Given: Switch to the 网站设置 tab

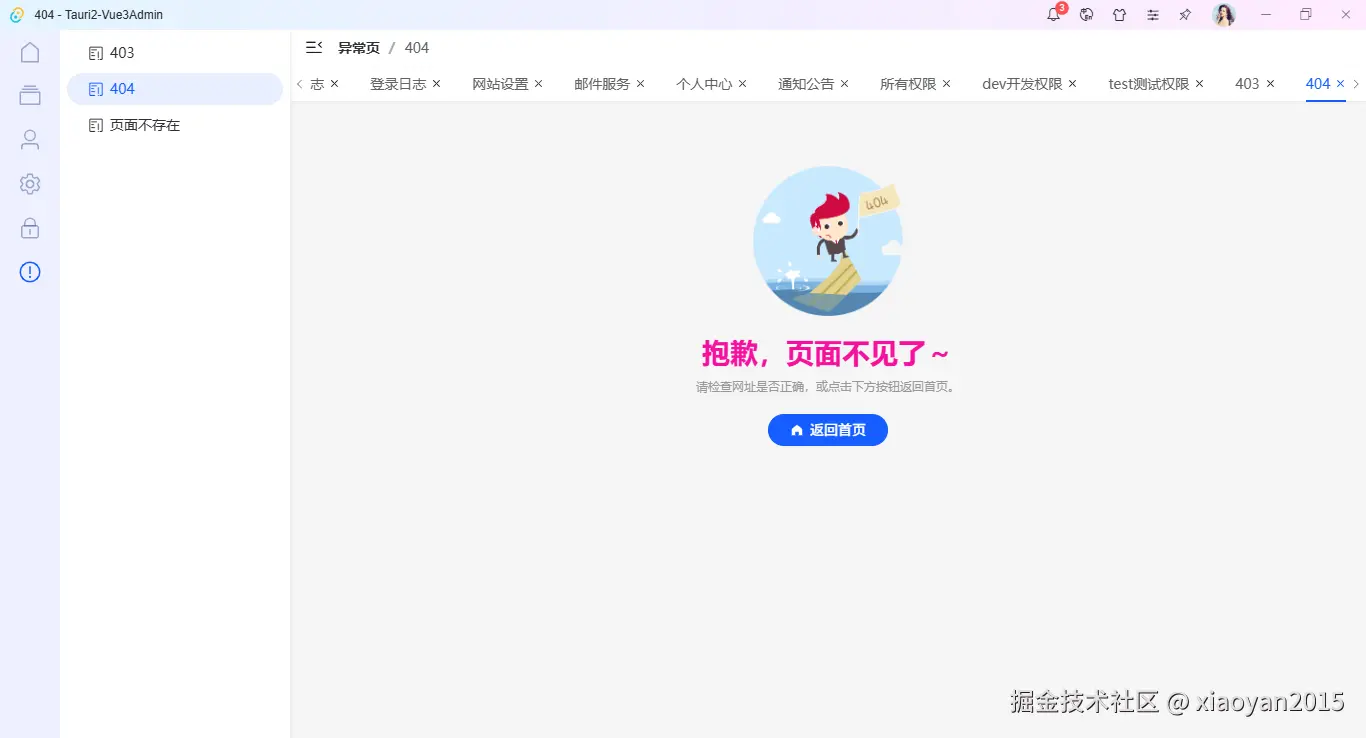Looking at the screenshot, I should (502, 84).
